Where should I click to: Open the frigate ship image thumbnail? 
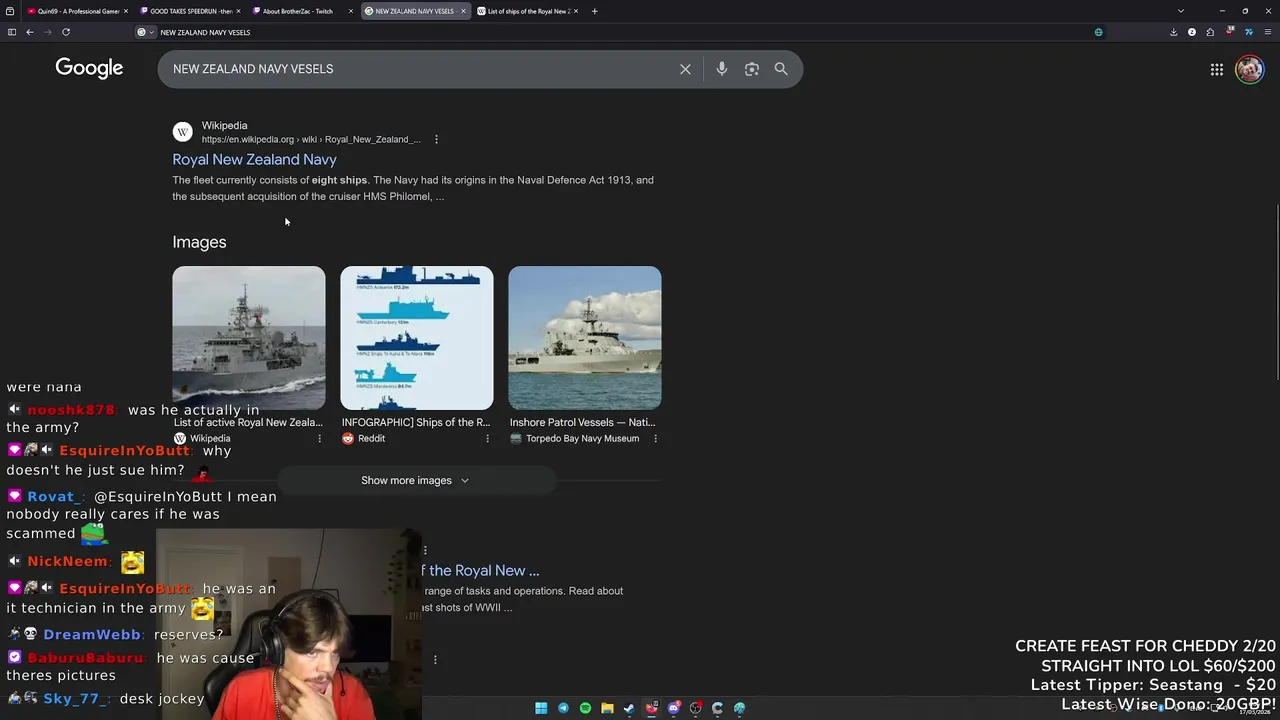tap(248, 338)
